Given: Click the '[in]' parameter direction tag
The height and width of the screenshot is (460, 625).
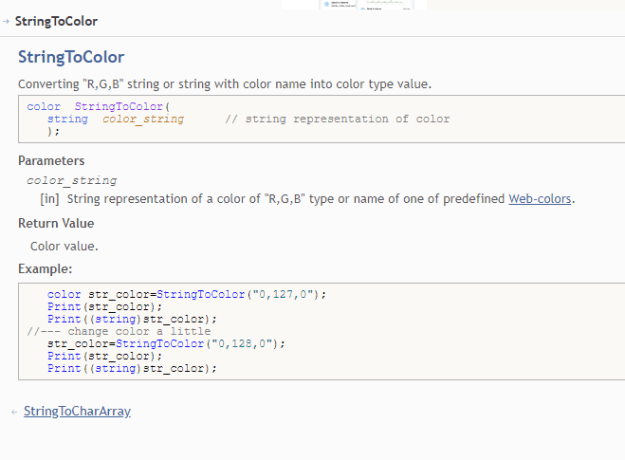Looking at the screenshot, I should [x=50, y=199].
